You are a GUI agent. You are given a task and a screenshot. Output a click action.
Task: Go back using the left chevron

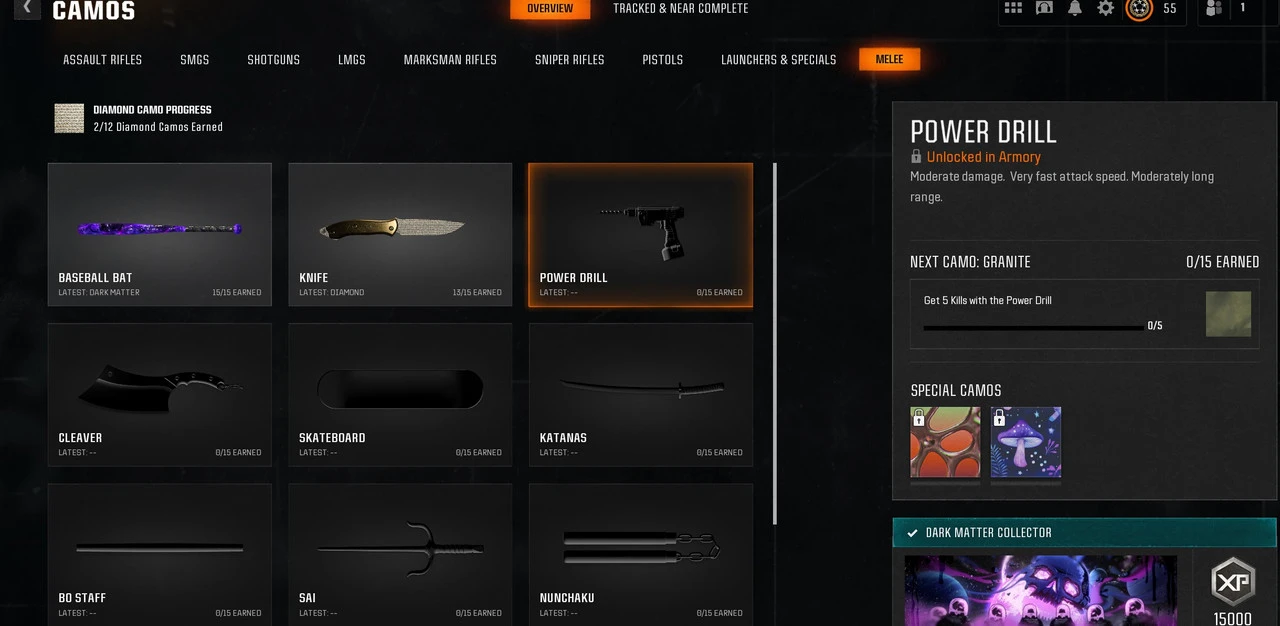pyautogui.click(x=27, y=8)
